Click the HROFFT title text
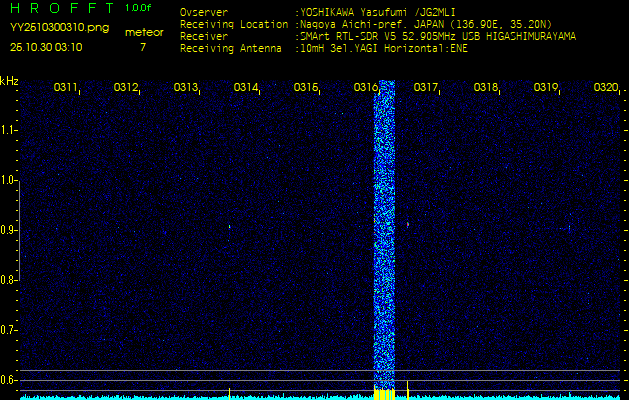The width and height of the screenshot is (629, 400). 60,8
